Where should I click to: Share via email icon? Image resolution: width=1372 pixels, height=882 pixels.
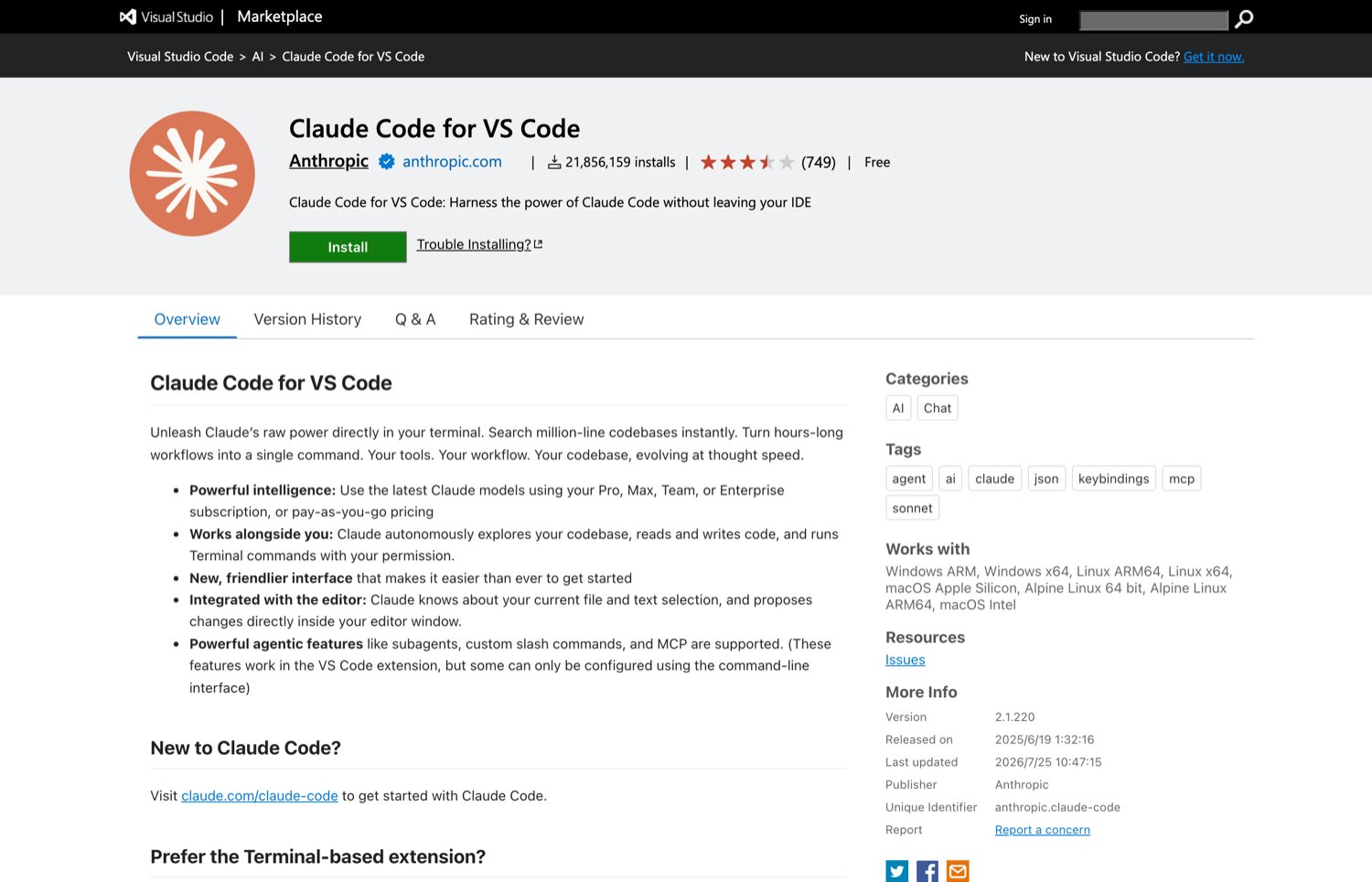click(x=958, y=871)
